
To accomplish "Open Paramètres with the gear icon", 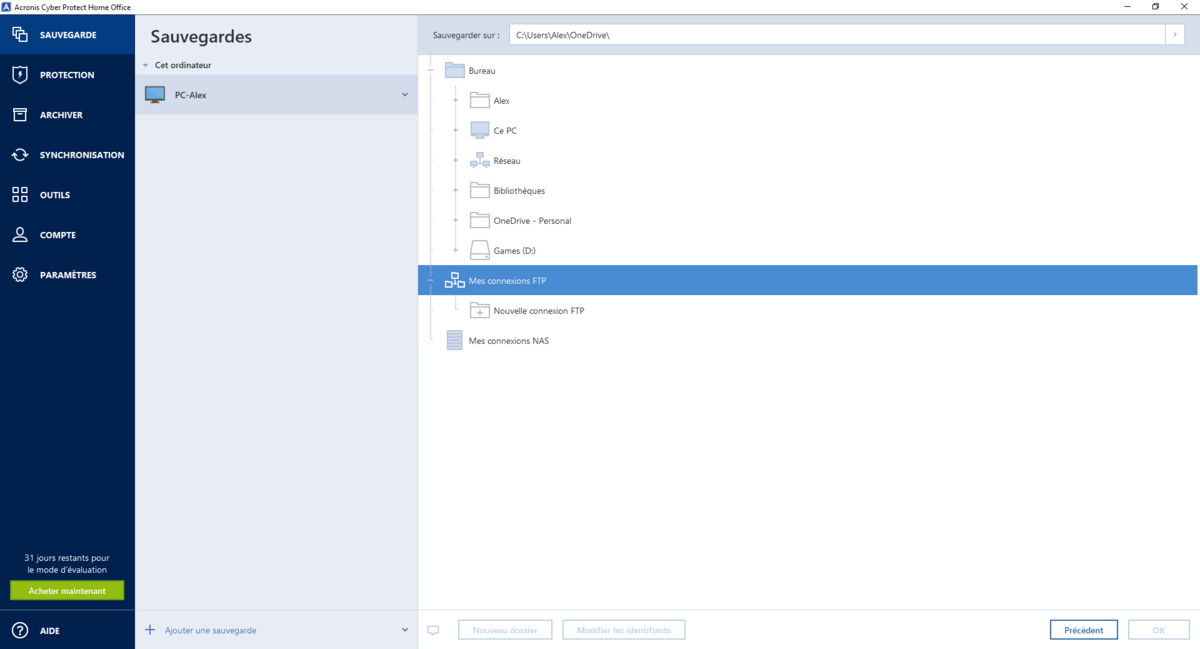I will pos(67,275).
